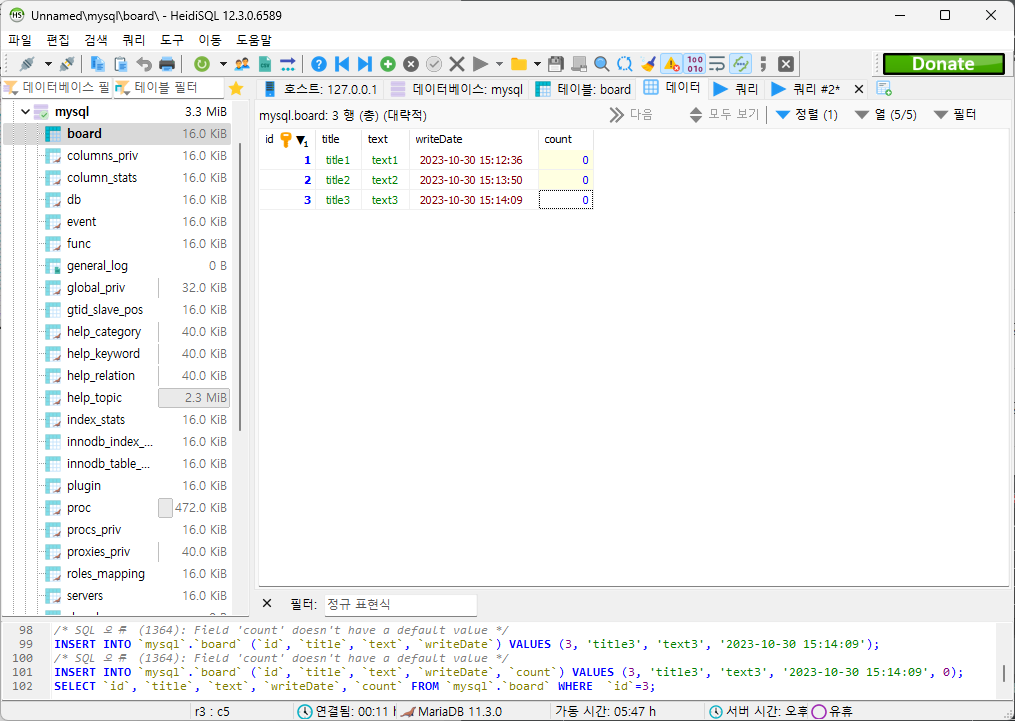
Task: Open the Run query dropdown arrow
Action: (x=499, y=64)
